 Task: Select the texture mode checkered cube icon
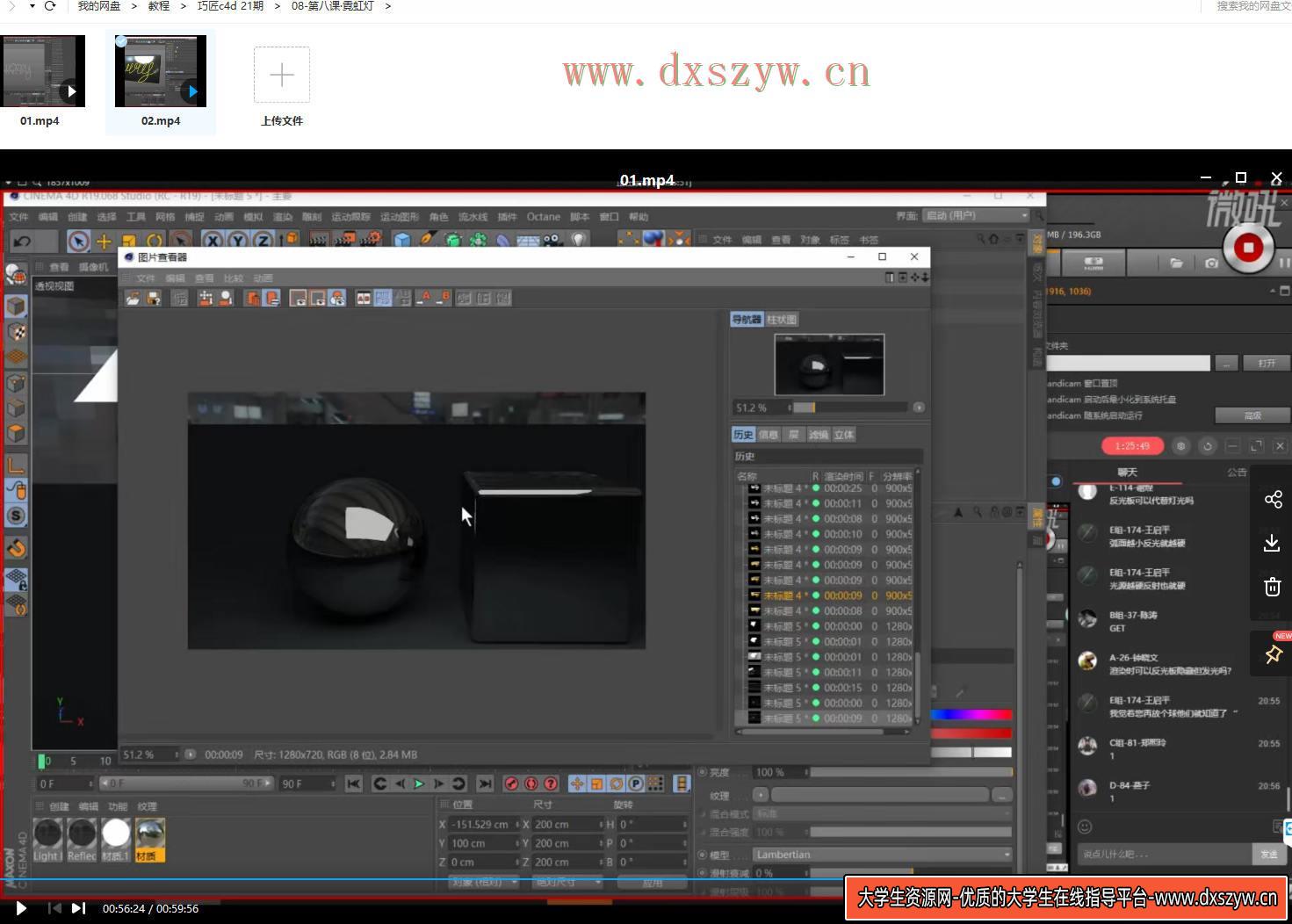pyautogui.click(x=16, y=332)
